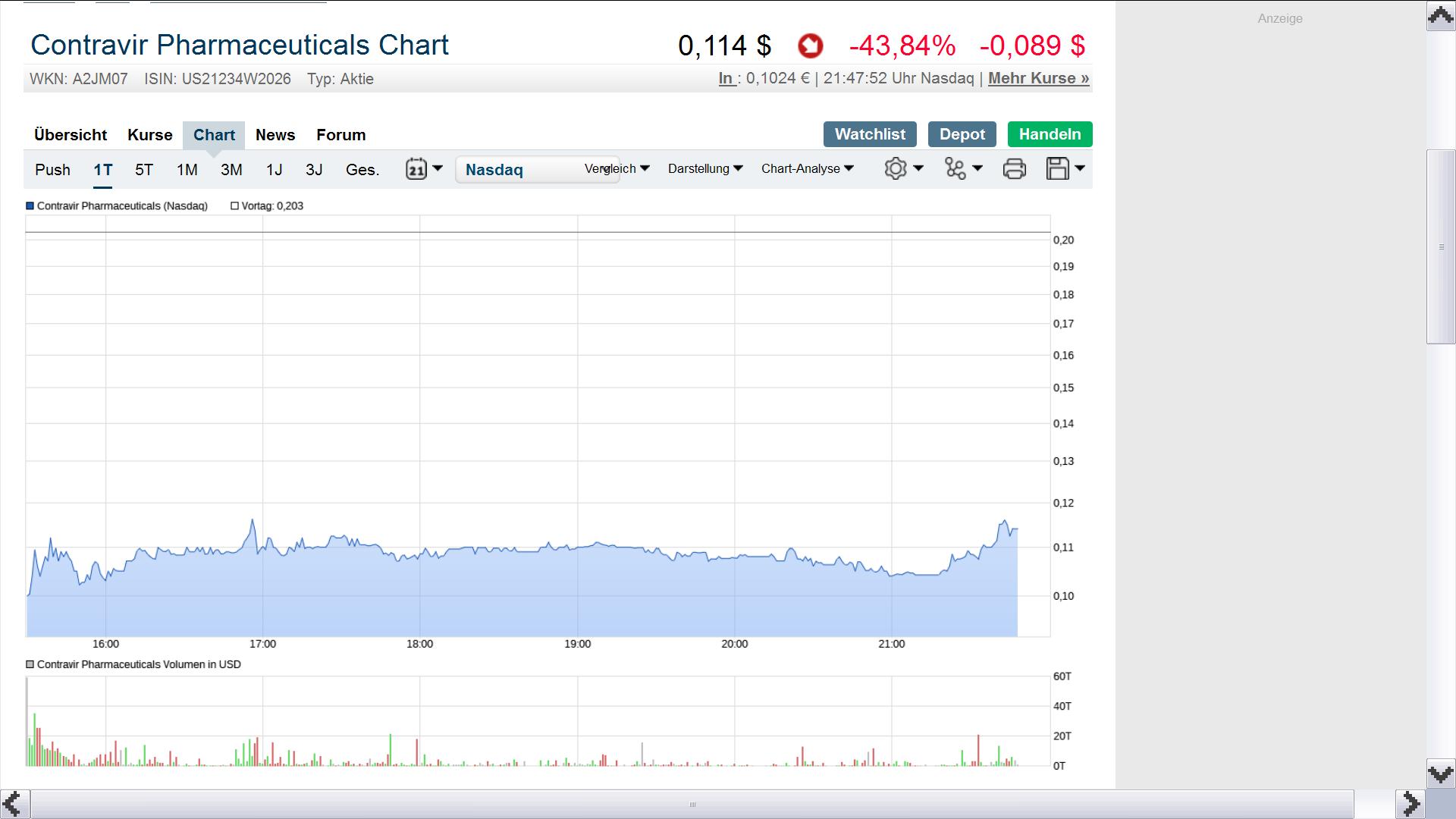Click the floppy disk save icon

point(1057,168)
